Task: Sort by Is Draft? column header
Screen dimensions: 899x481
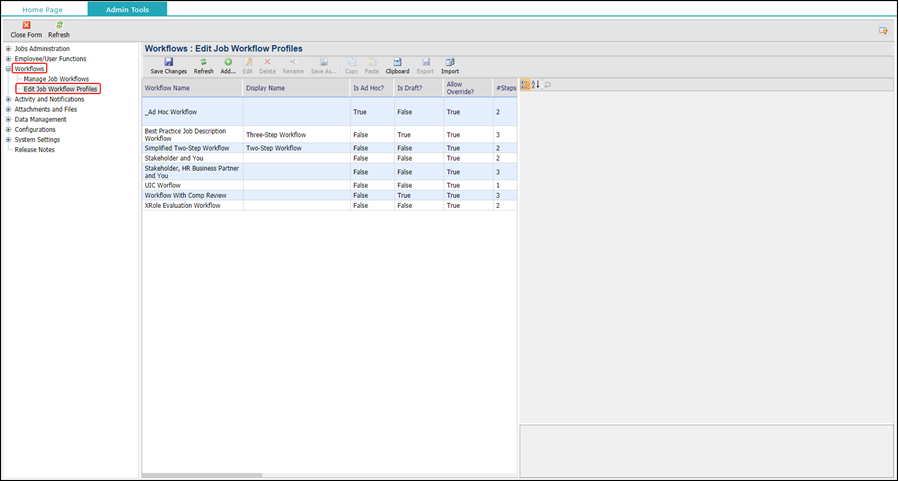Action: coord(419,88)
